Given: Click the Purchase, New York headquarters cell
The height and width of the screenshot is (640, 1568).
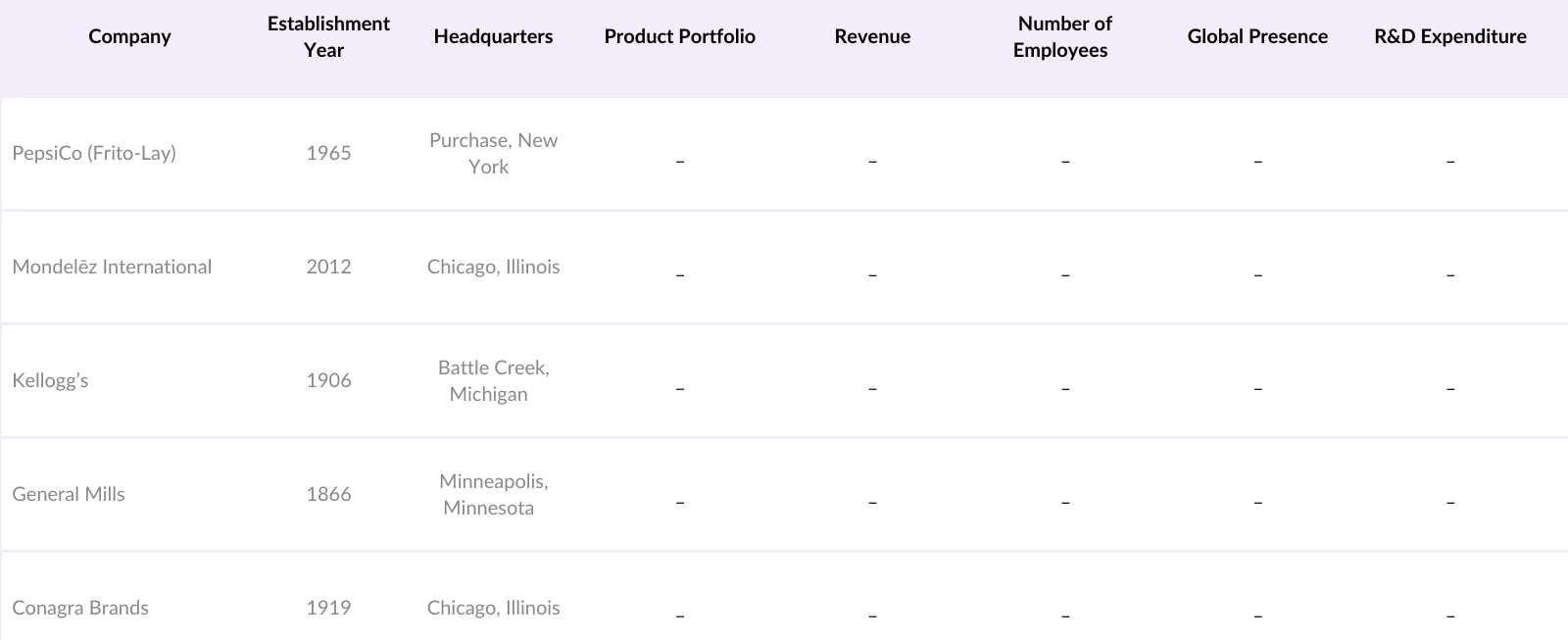Looking at the screenshot, I should pyautogui.click(x=493, y=153).
